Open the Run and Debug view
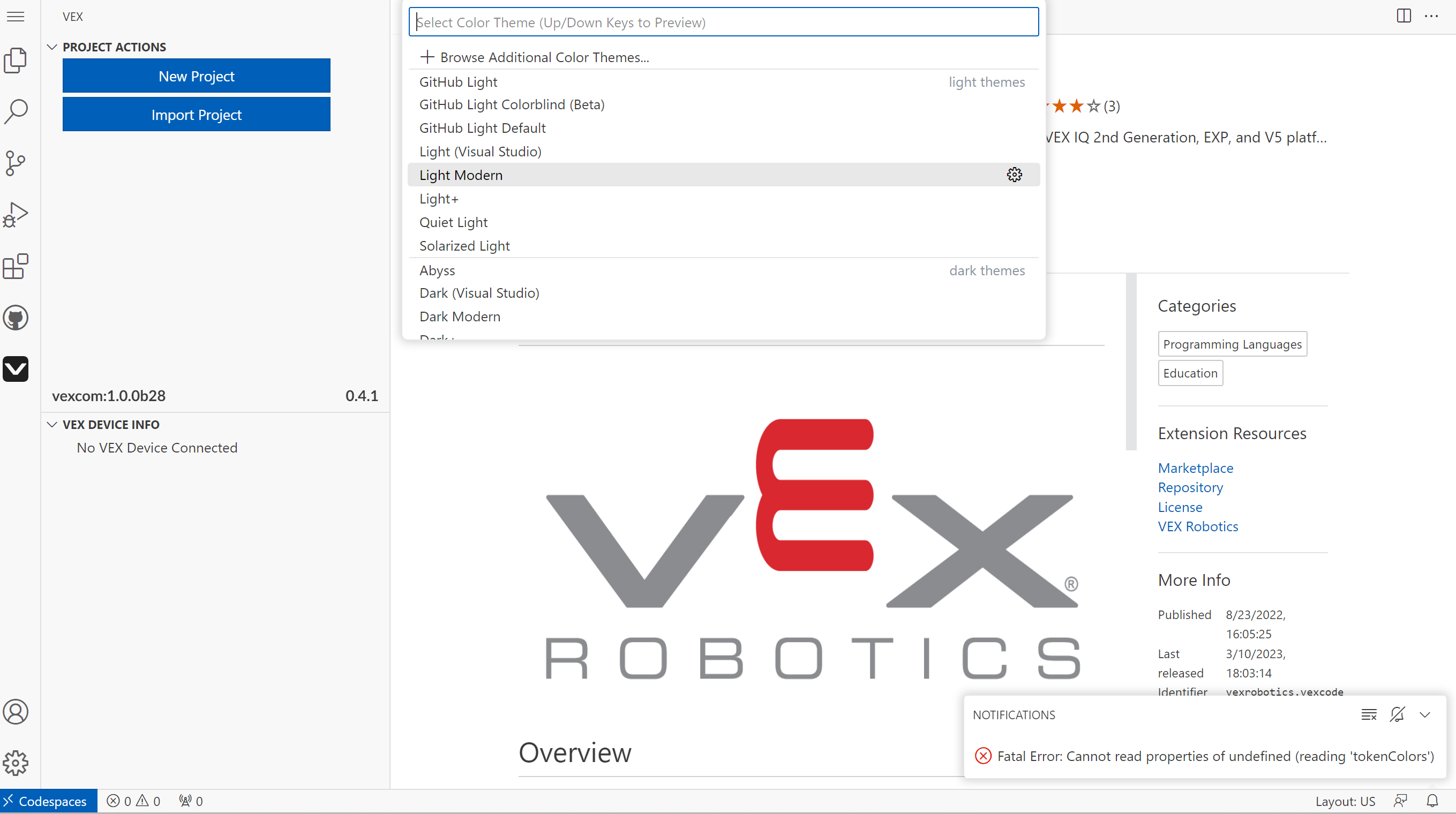 pos(16,215)
